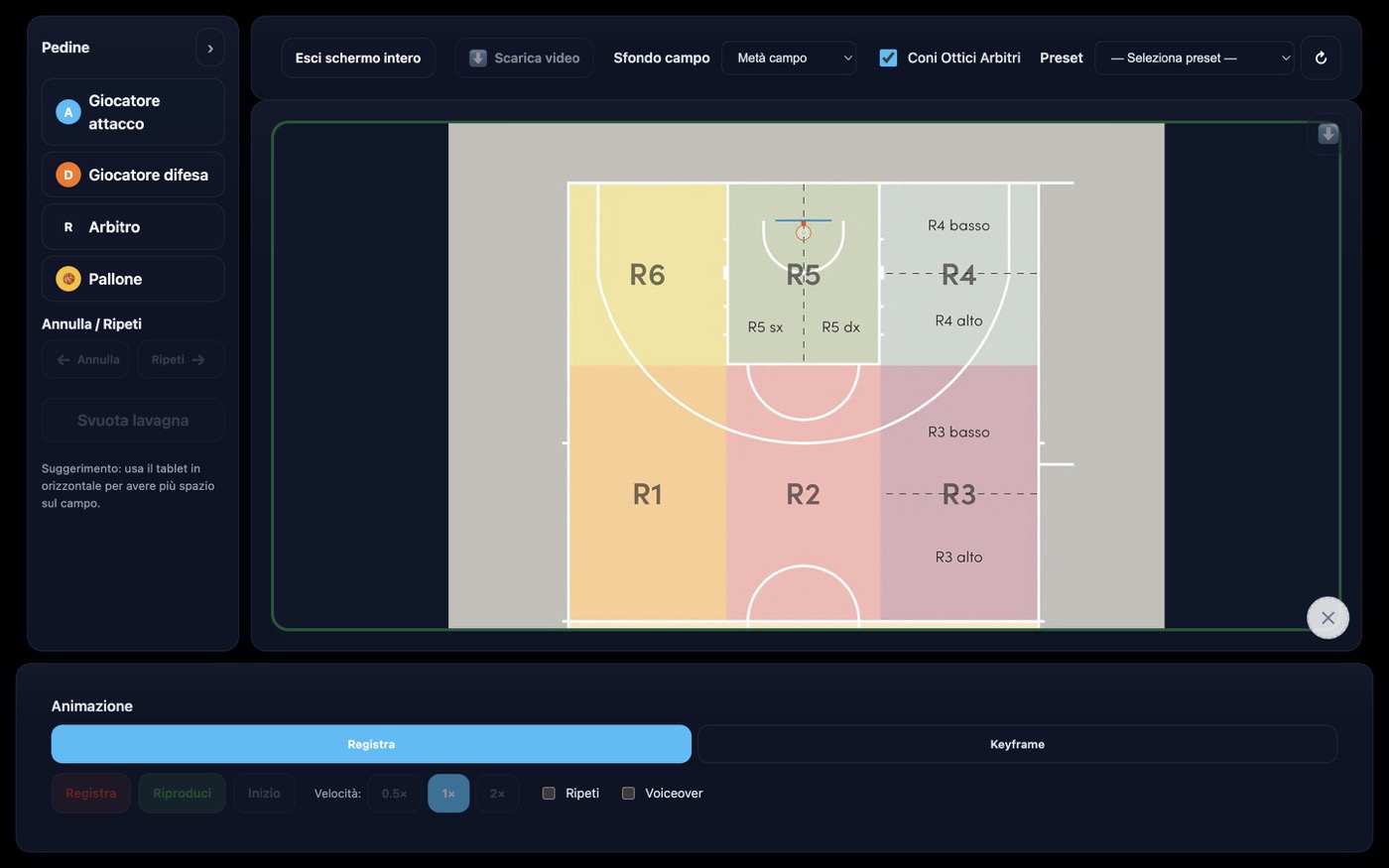Viewport: 1389px width, 868px height.
Task: Set speed to 0.5×
Action: (394, 794)
